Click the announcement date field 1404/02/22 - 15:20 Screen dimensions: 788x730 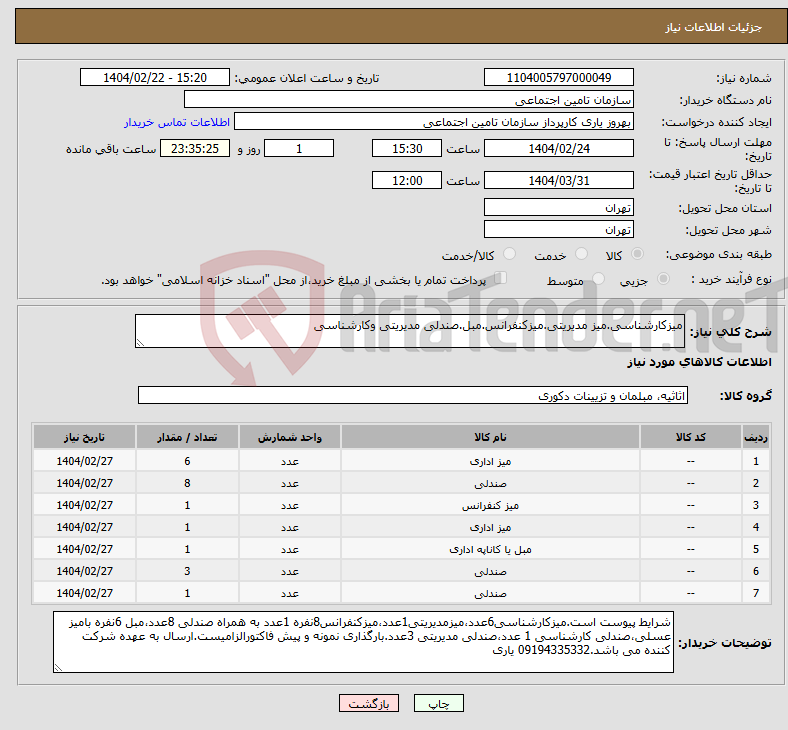[155, 78]
